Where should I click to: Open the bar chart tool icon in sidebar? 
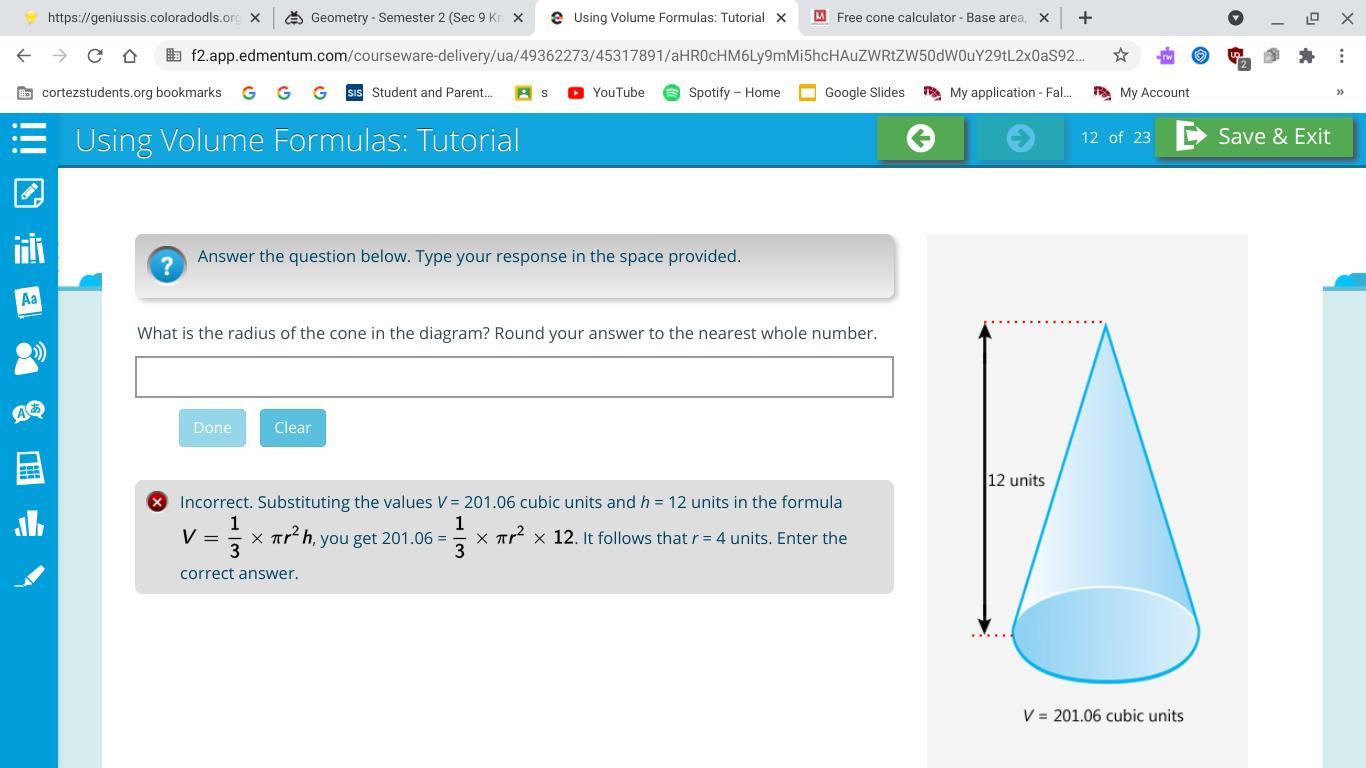pyautogui.click(x=29, y=522)
